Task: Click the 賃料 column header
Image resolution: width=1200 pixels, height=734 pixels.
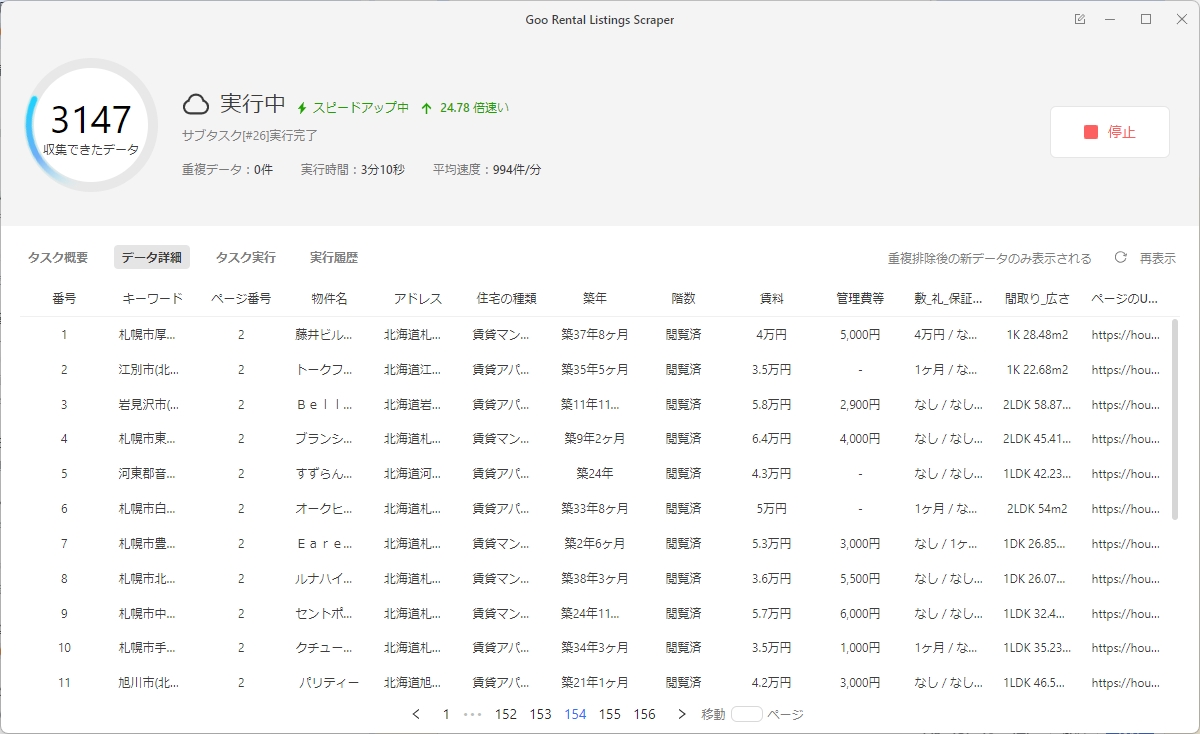Action: point(771,298)
